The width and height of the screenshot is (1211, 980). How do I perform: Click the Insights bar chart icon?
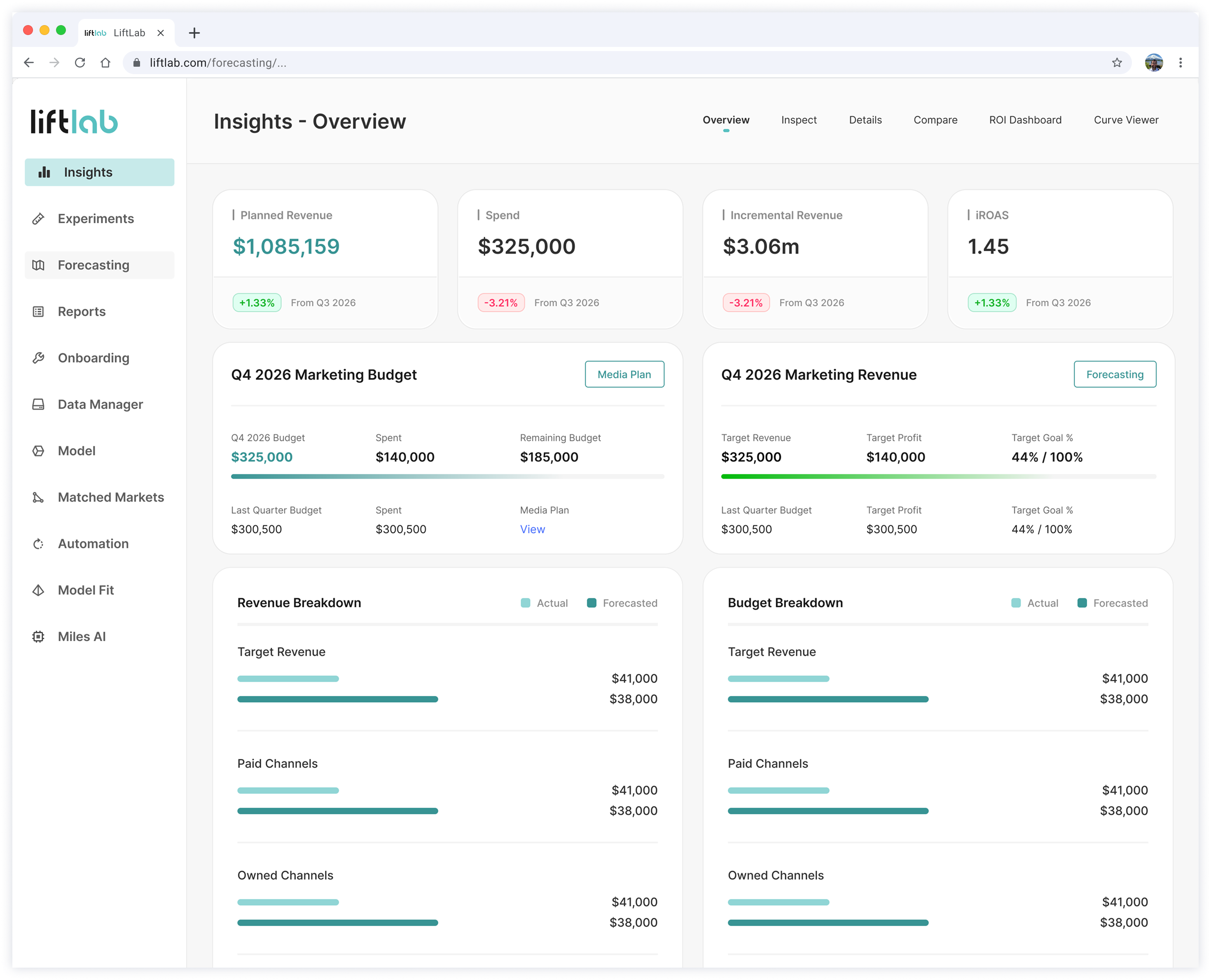click(x=44, y=172)
